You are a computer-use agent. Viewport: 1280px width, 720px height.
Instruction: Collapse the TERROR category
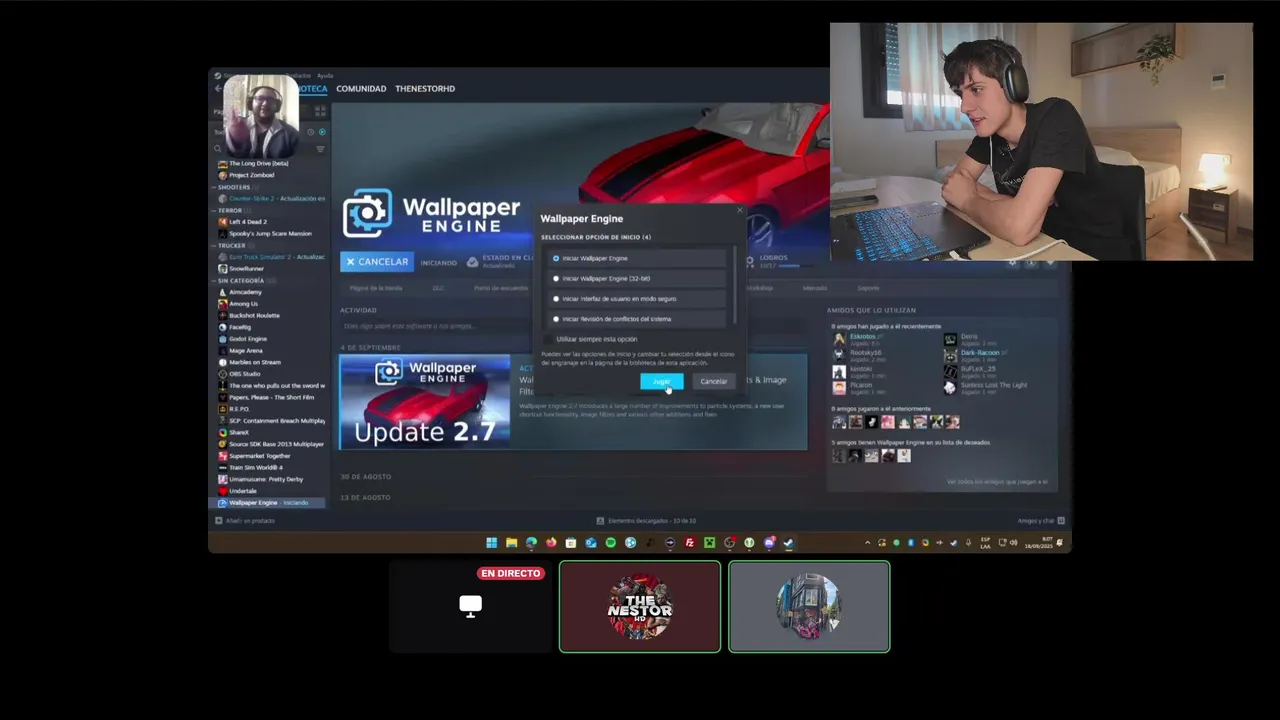click(214, 210)
